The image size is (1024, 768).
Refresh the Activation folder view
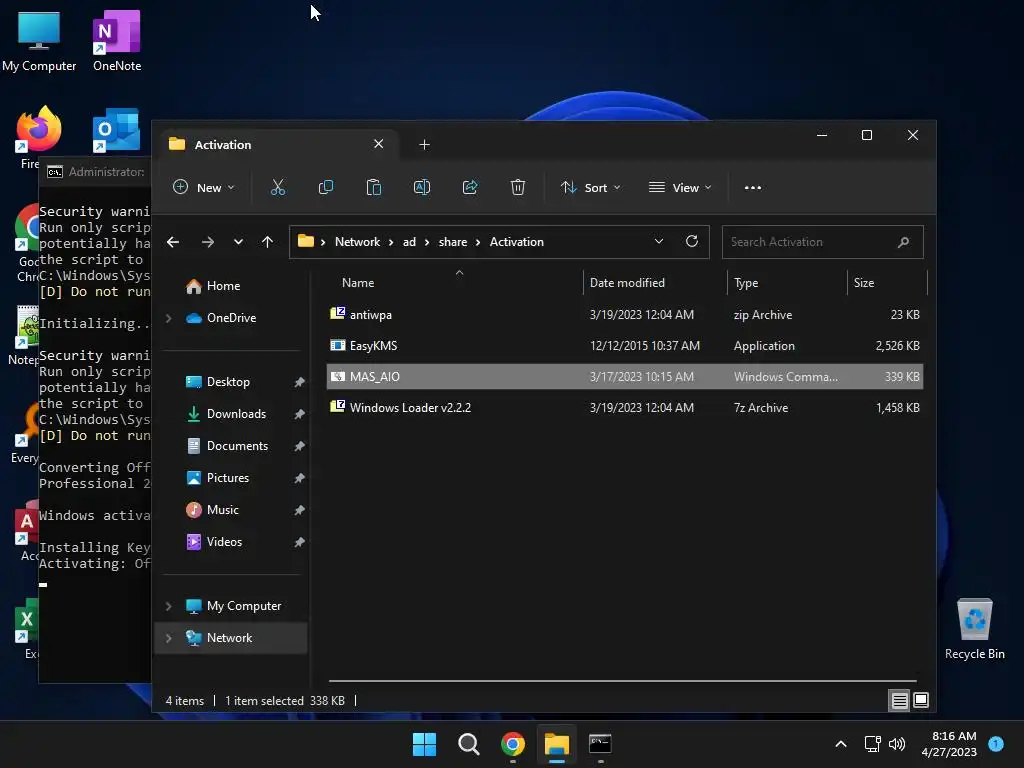point(692,242)
